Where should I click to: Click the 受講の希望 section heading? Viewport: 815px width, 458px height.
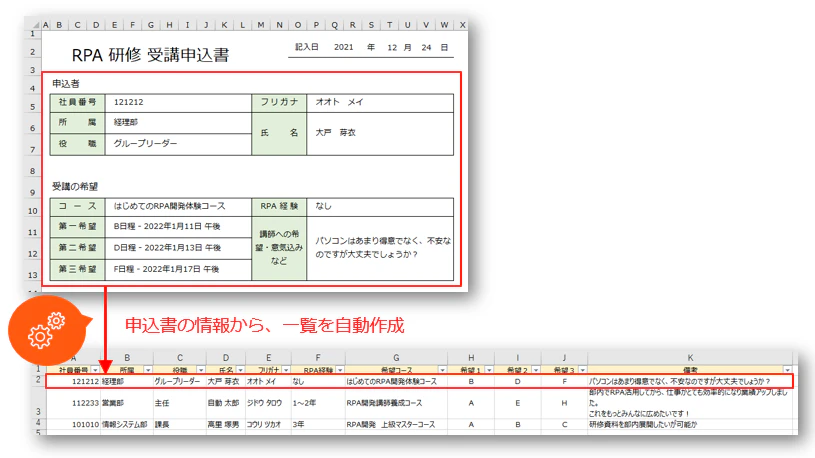(x=75, y=186)
